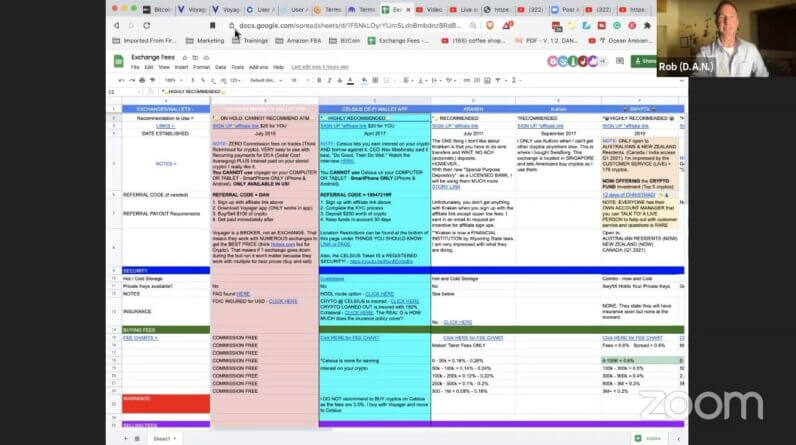The height and width of the screenshot is (445, 796).
Task: Reload the browser page
Action: pos(147,25)
